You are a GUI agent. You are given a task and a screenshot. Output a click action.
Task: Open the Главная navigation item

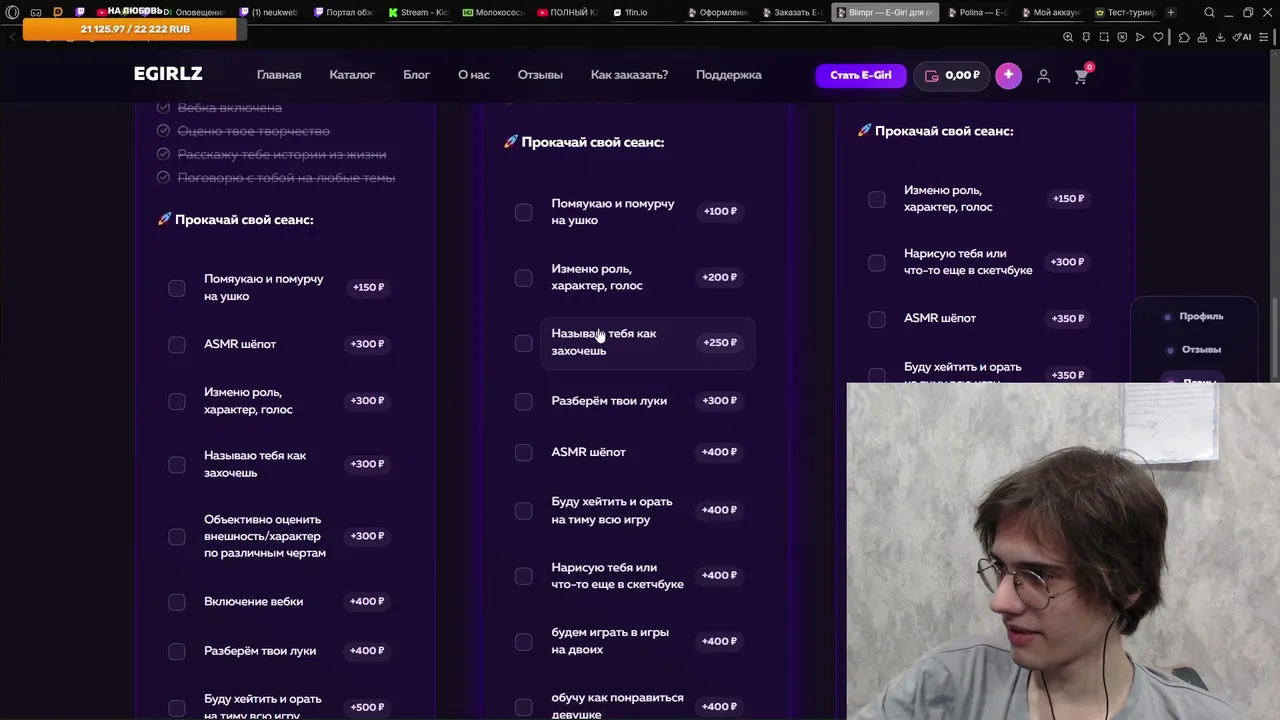click(x=279, y=75)
